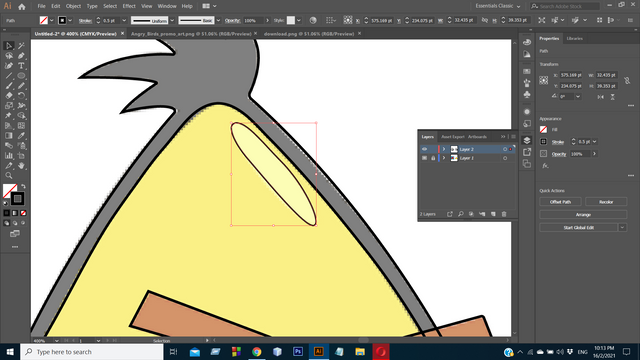Open stroke weight dropdown in Properties
The image size is (640, 360).
[x=595, y=142]
